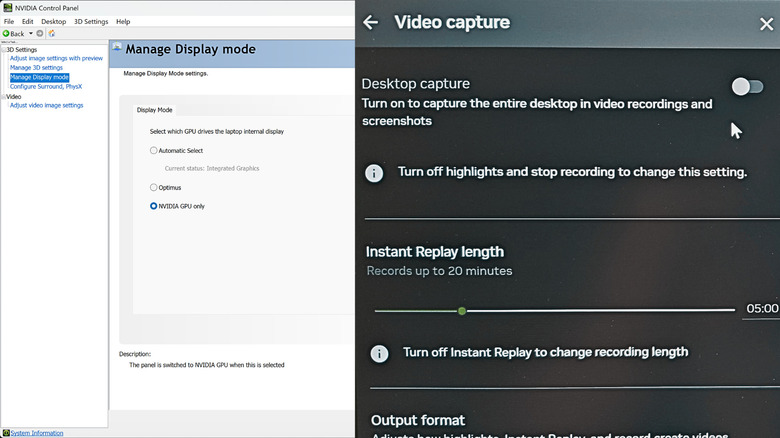Click the 'Records up to 20 minutes' text

click(439, 271)
